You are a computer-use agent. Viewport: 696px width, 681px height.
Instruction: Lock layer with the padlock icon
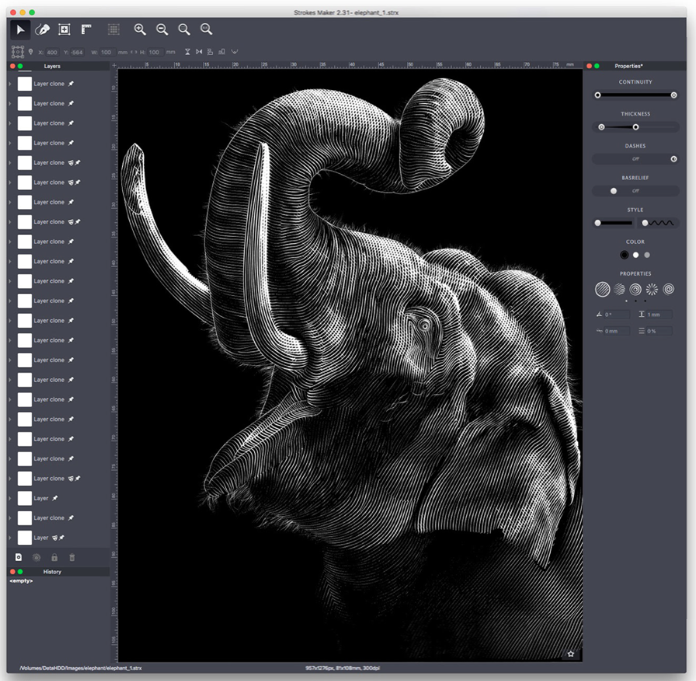click(54, 557)
